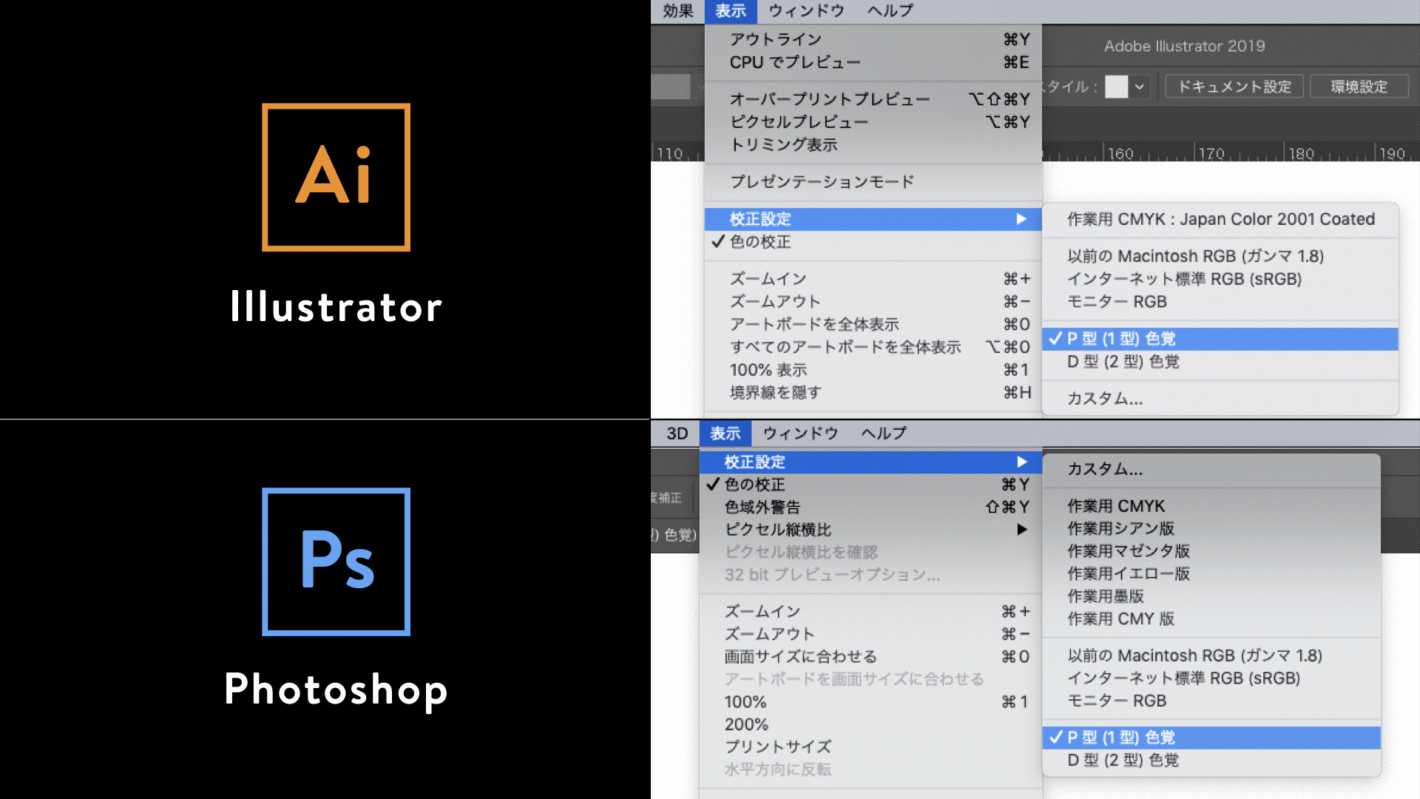Choose ズームアウト in Photoshop menu
Screen dimensions: 1420x799
click(871, 634)
